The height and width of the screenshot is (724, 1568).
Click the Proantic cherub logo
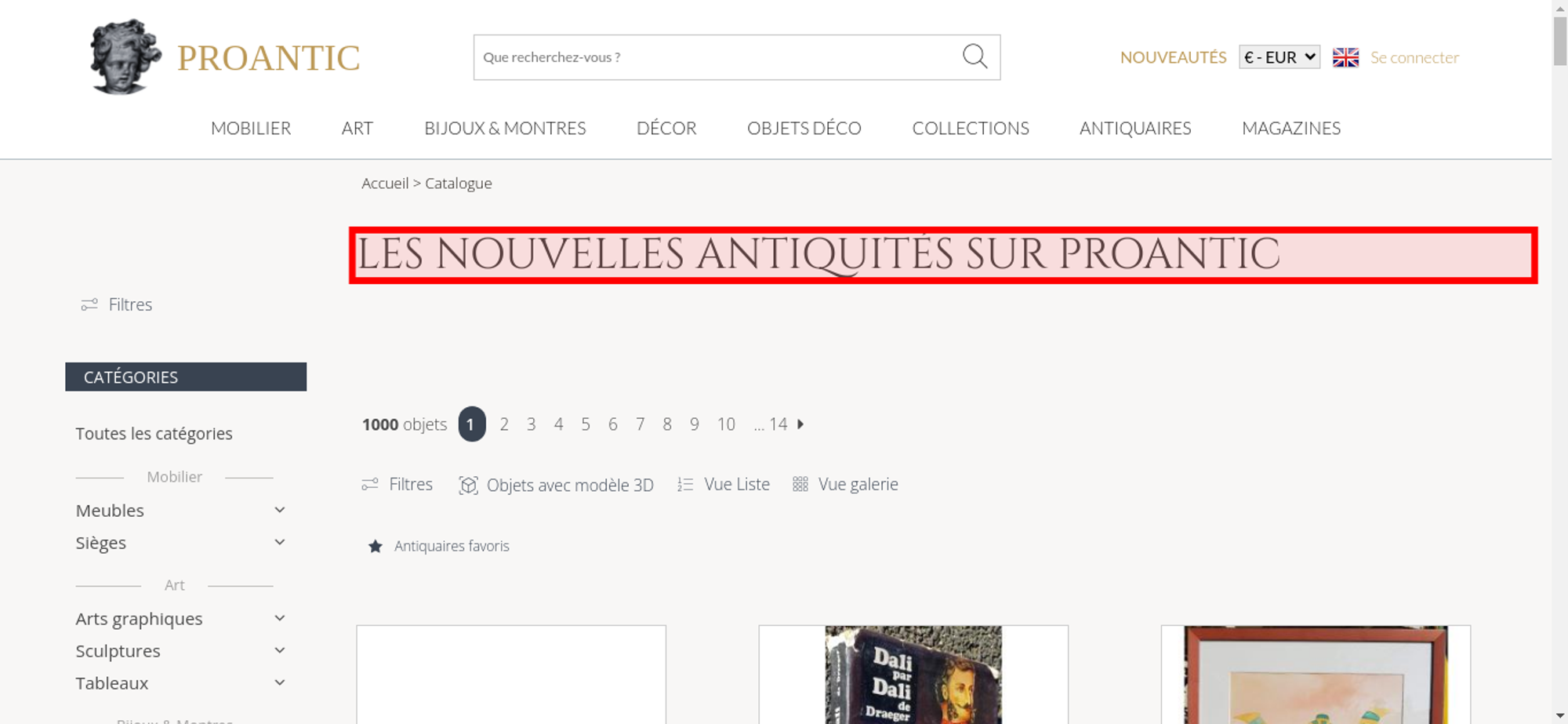click(125, 56)
